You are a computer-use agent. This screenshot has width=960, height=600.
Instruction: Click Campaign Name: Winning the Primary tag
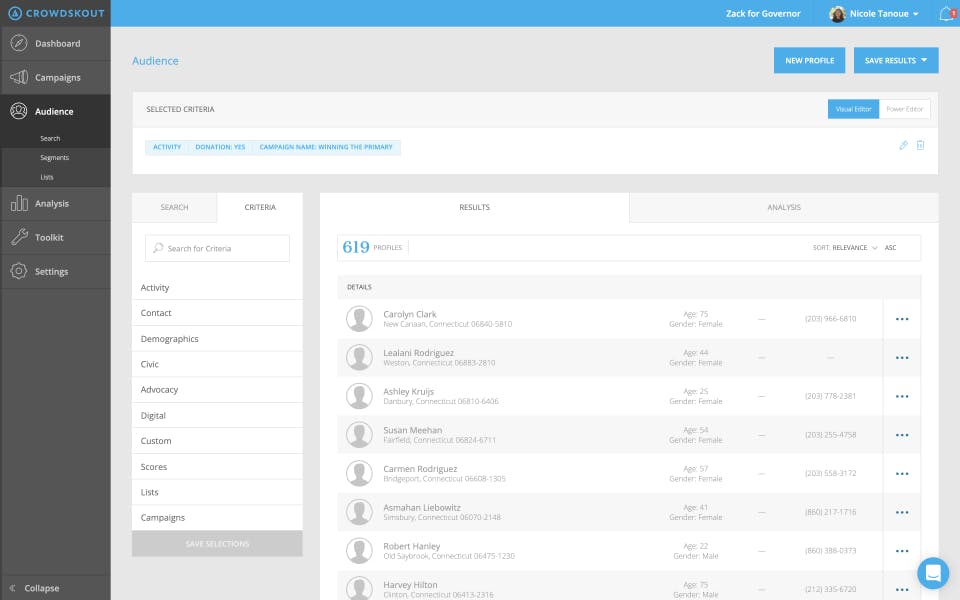326,147
